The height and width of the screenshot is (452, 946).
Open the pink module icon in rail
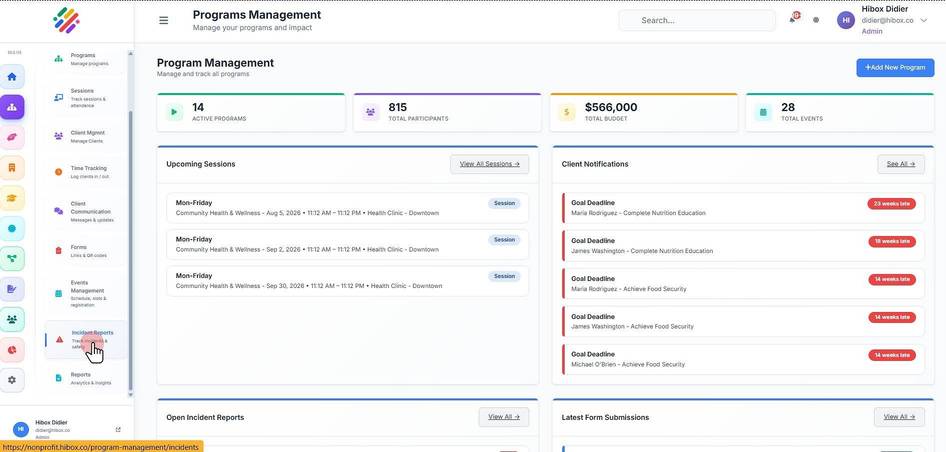12,138
